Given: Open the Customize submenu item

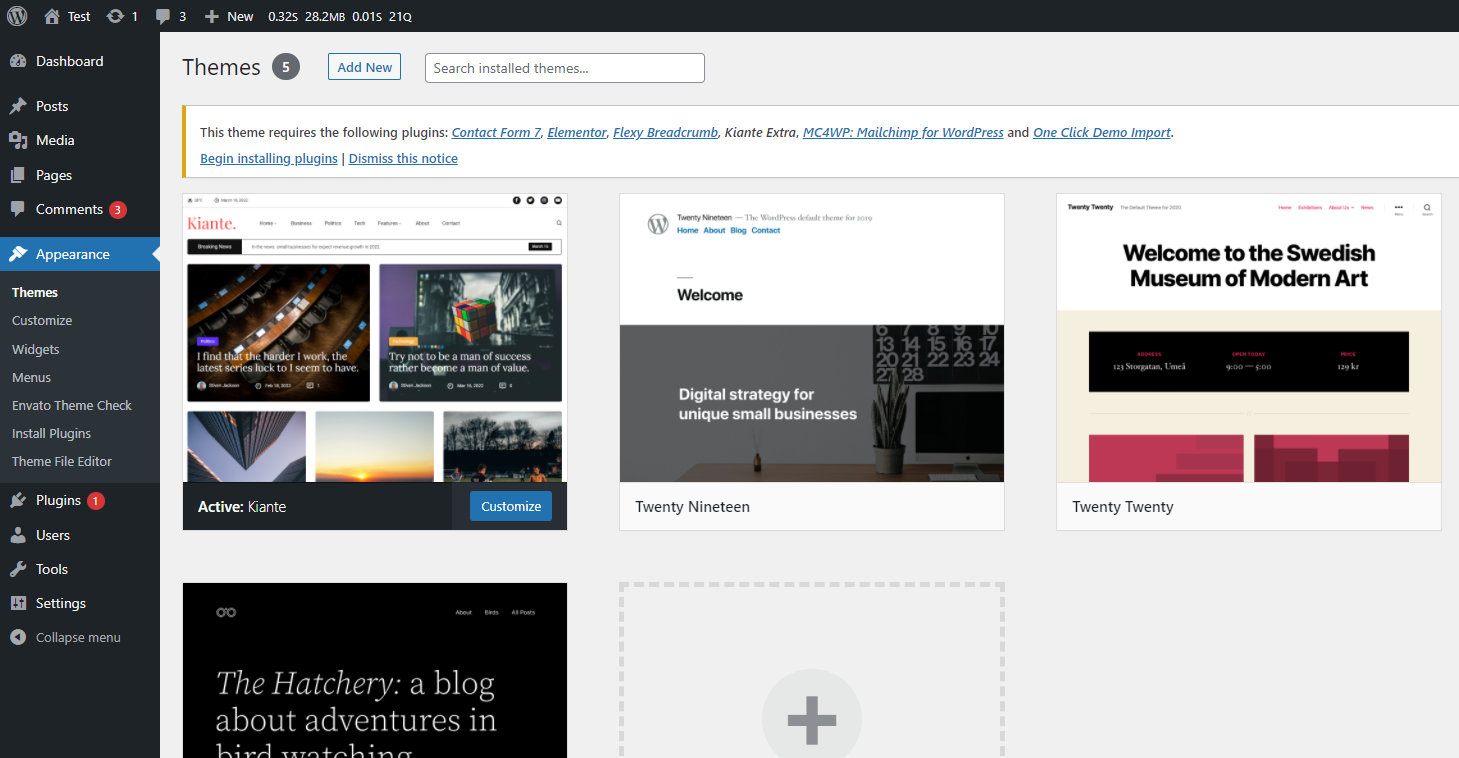Looking at the screenshot, I should point(42,320).
